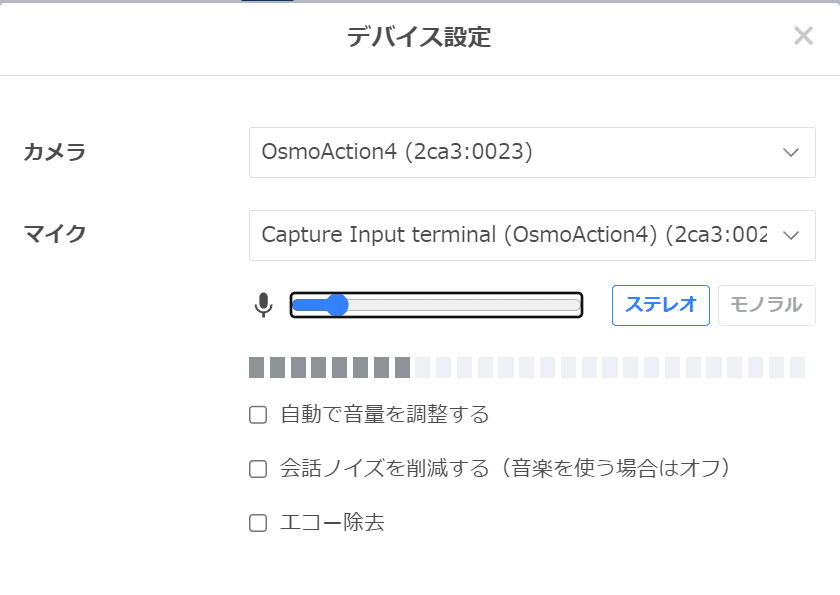This screenshot has height=595, width=840.
Task: Check the エコー除去 checkbox
Action: [x=258, y=523]
